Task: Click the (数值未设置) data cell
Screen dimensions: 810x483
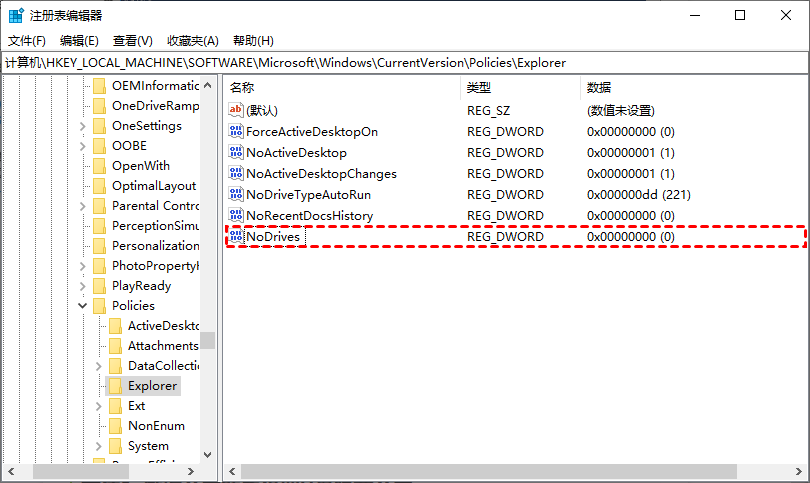Action: (620, 111)
